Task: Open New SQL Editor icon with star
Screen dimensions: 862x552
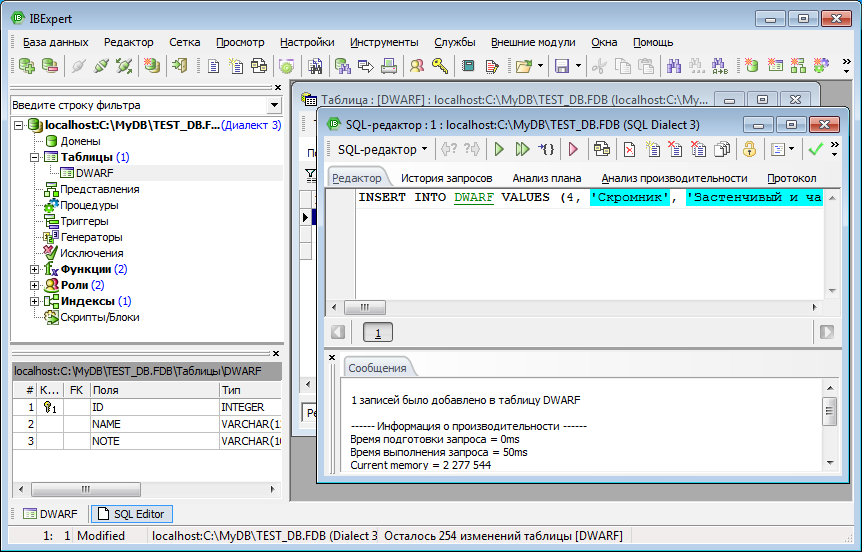Action: 236,67
